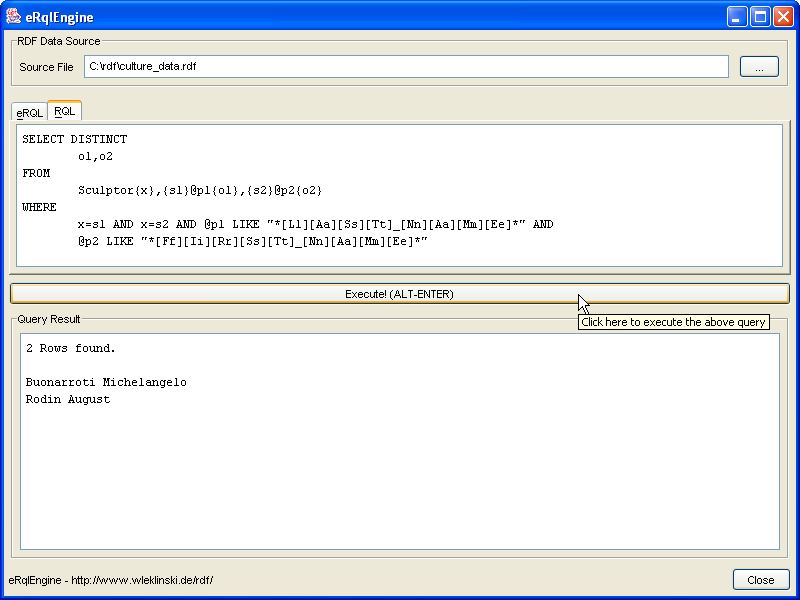Click the Sculptor{x} line in the query
The height and width of the screenshot is (600, 800).
[200, 190]
